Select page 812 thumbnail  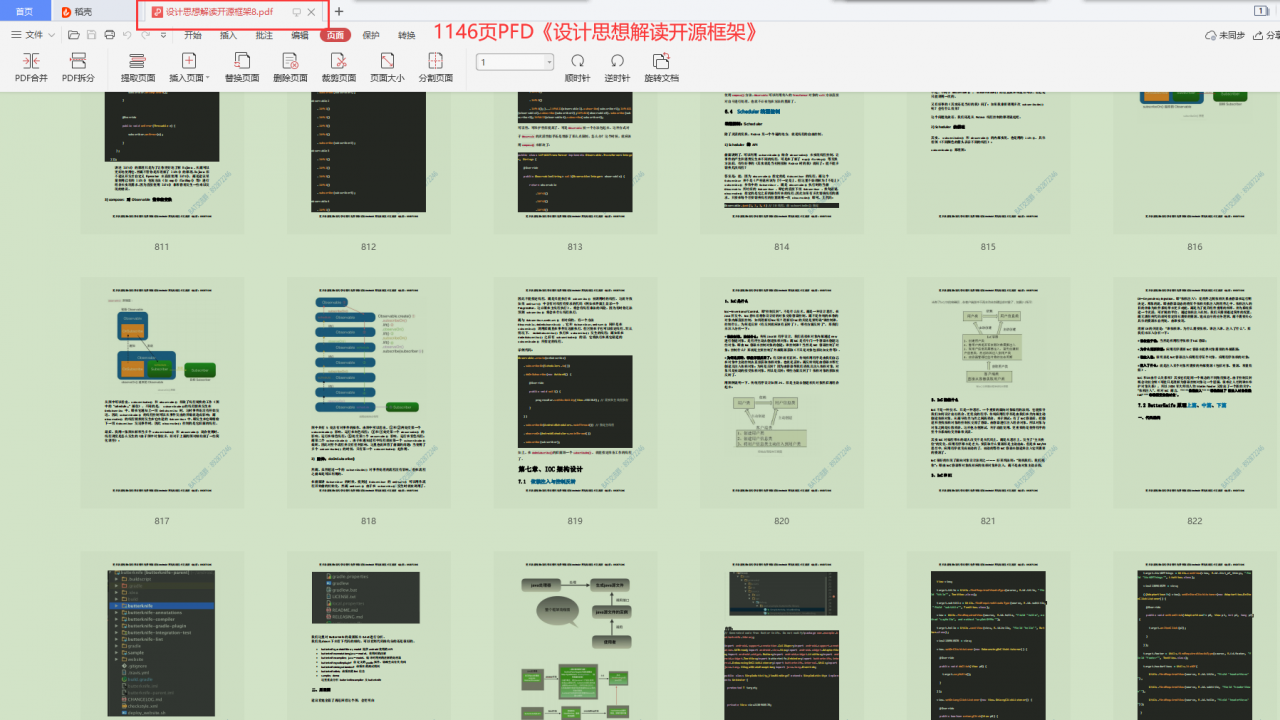pos(369,163)
